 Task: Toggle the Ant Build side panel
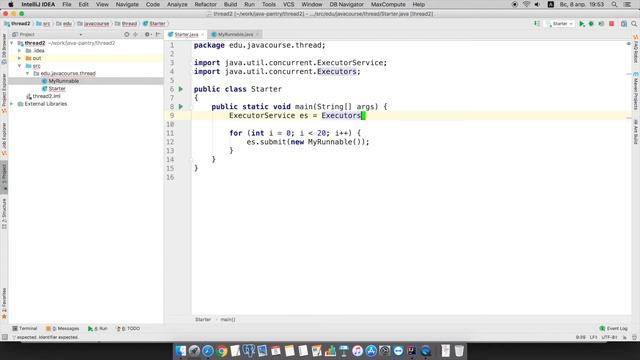636,131
